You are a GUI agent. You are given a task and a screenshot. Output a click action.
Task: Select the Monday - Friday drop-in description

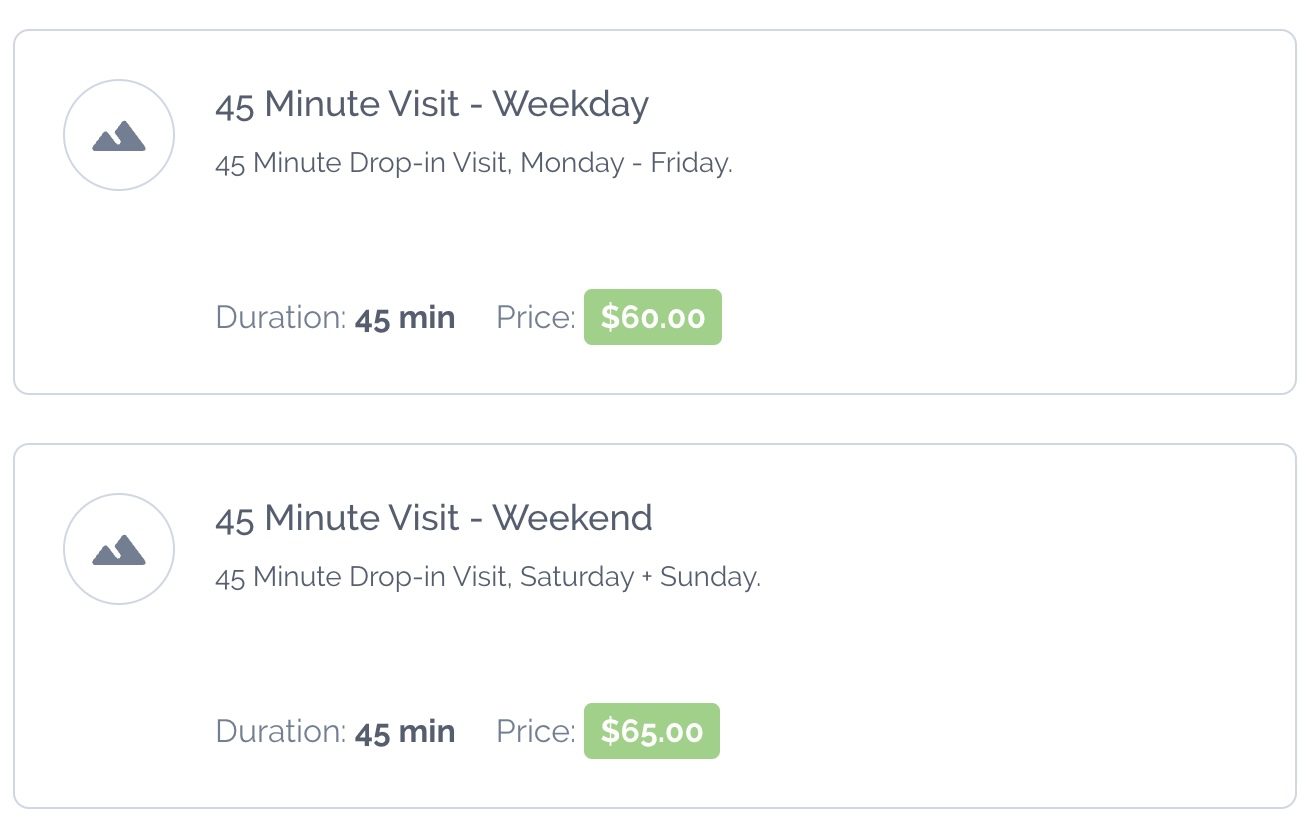click(x=474, y=163)
